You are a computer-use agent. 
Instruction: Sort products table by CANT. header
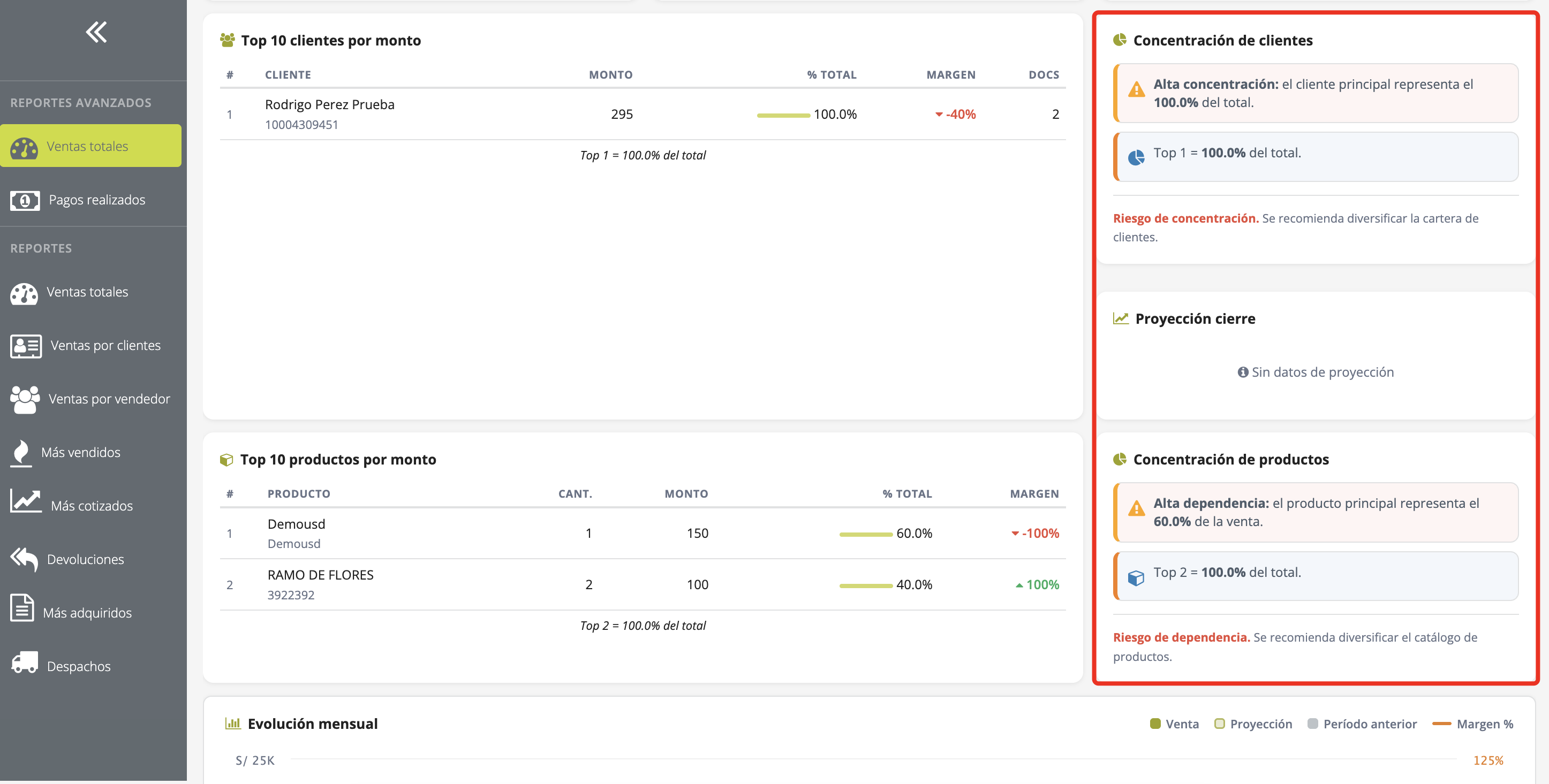pos(575,493)
